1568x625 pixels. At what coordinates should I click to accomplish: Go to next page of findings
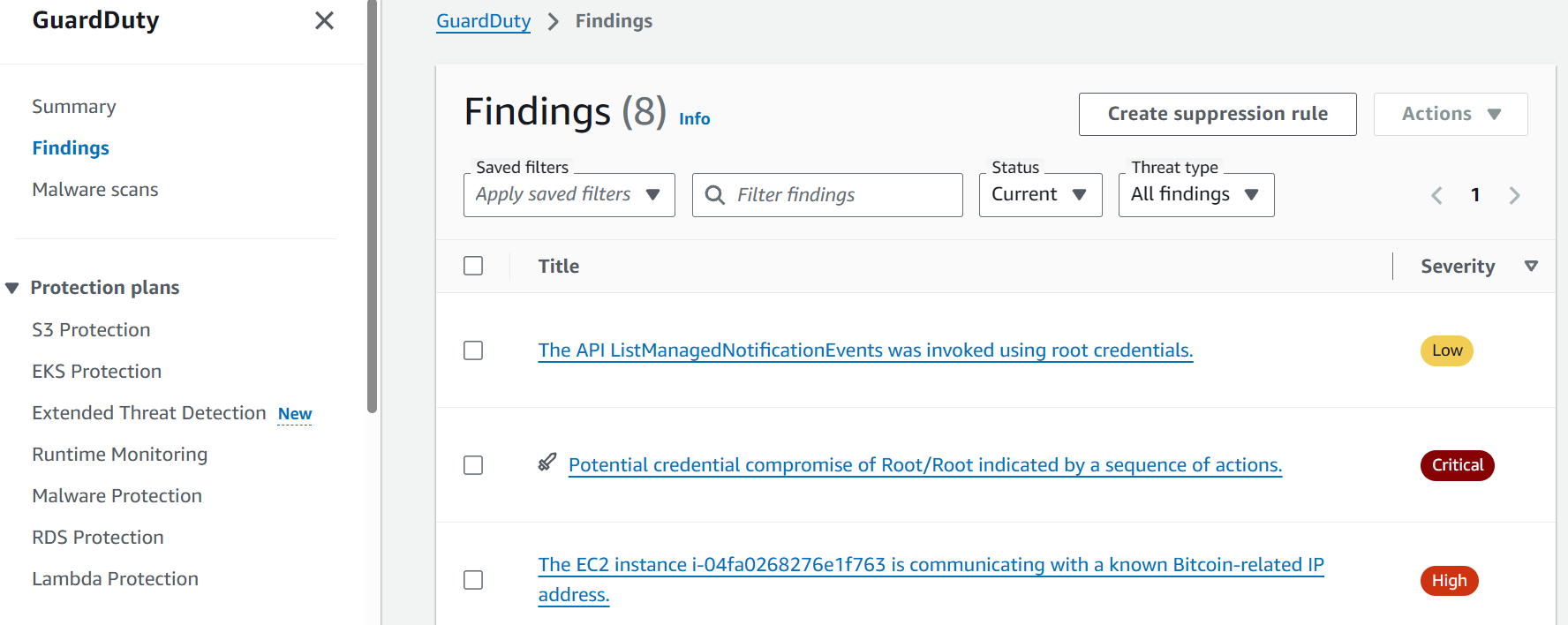[x=1514, y=195]
